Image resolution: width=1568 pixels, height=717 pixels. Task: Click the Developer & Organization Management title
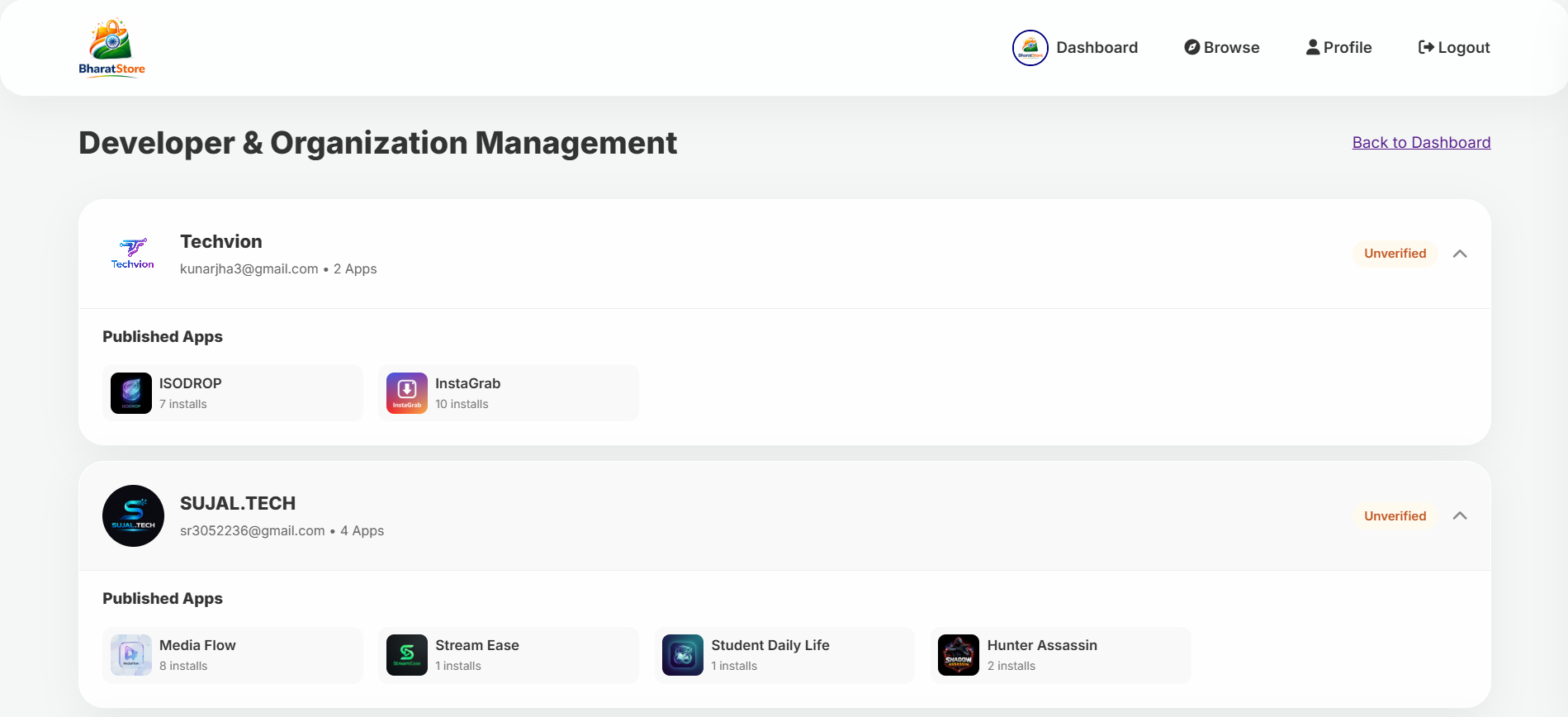click(x=378, y=143)
